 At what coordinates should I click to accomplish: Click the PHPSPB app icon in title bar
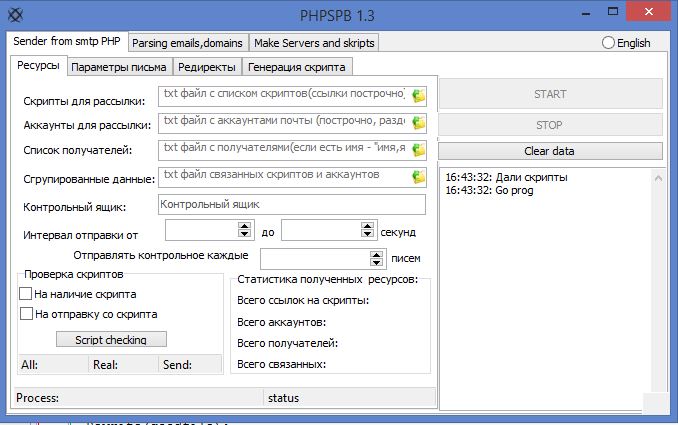(16, 15)
